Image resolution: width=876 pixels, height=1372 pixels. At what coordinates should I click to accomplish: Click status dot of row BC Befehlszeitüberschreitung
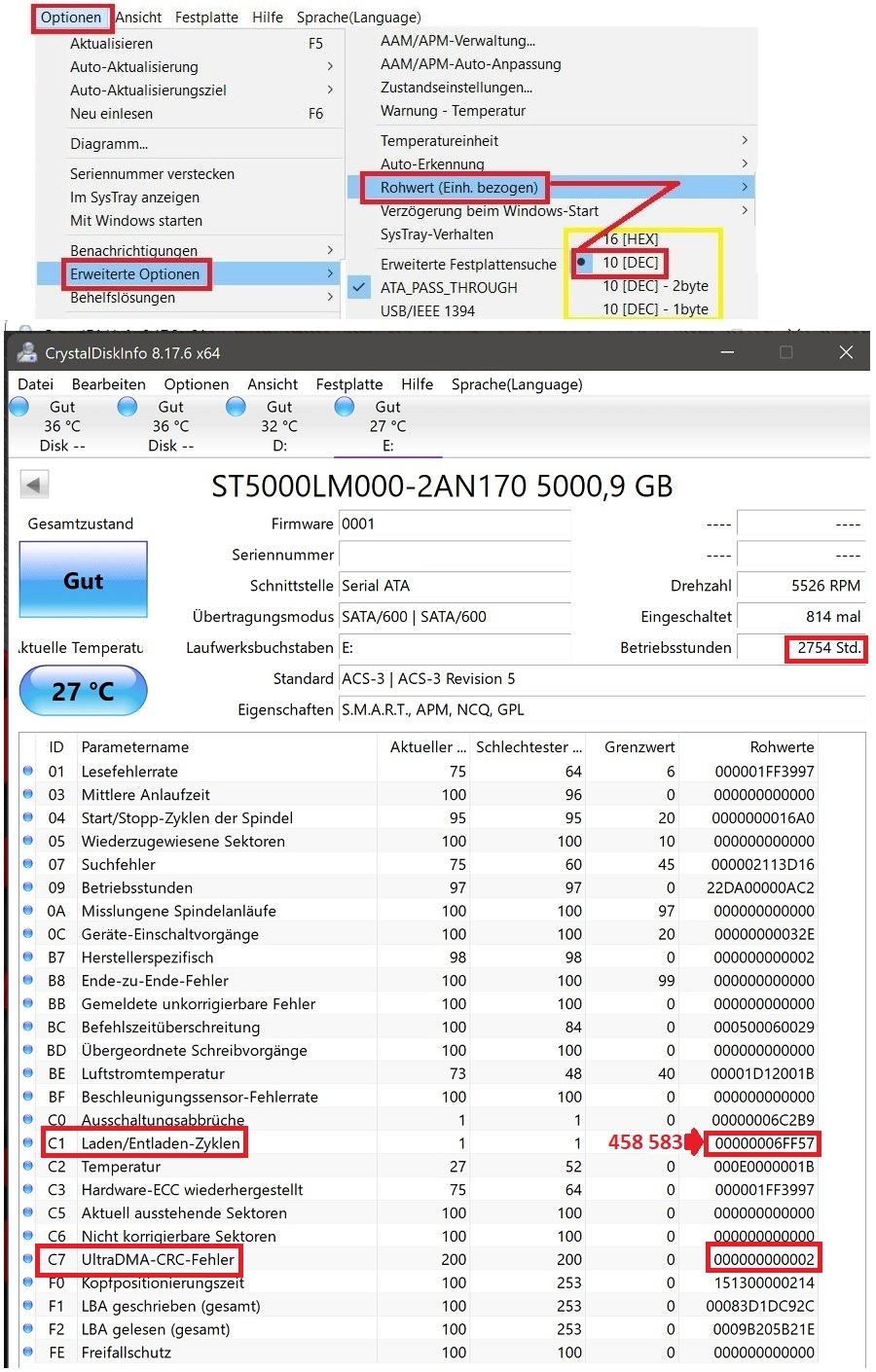coord(28,1028)
